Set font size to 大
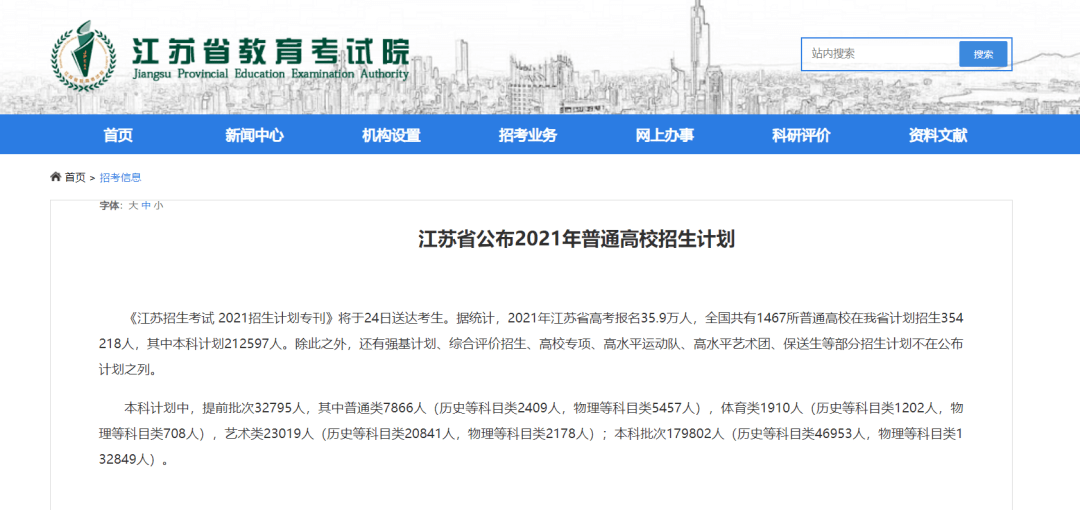Screen dimensions: 1080x510 (133, 205)
